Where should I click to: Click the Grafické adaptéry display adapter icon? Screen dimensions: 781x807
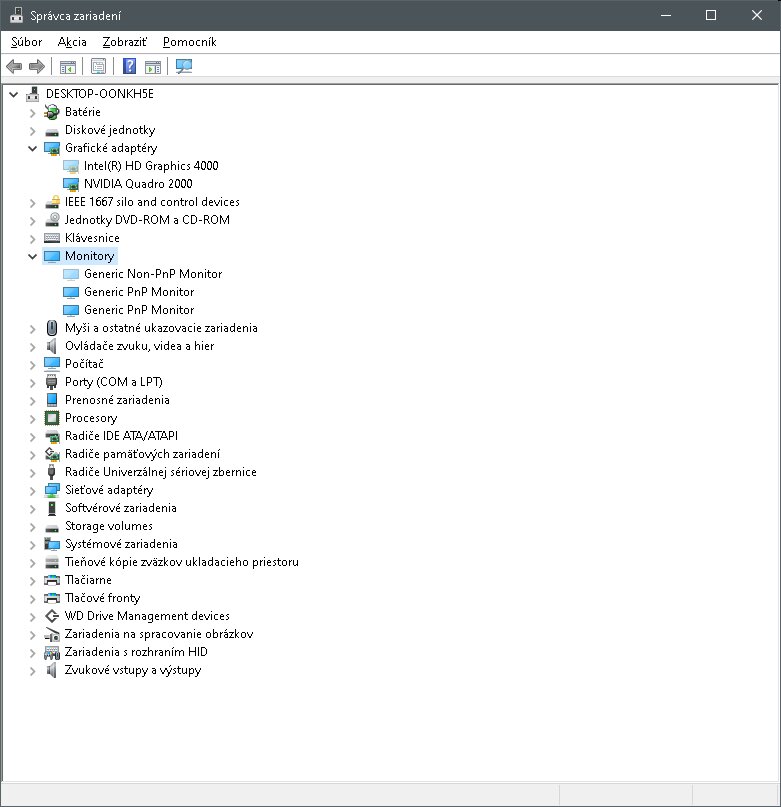(51, 148)
